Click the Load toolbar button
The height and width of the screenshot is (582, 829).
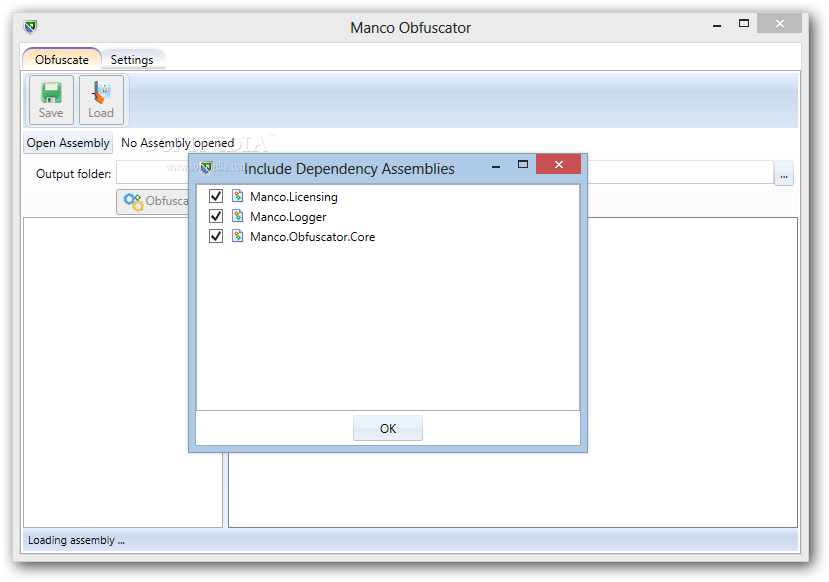point(101,100)
